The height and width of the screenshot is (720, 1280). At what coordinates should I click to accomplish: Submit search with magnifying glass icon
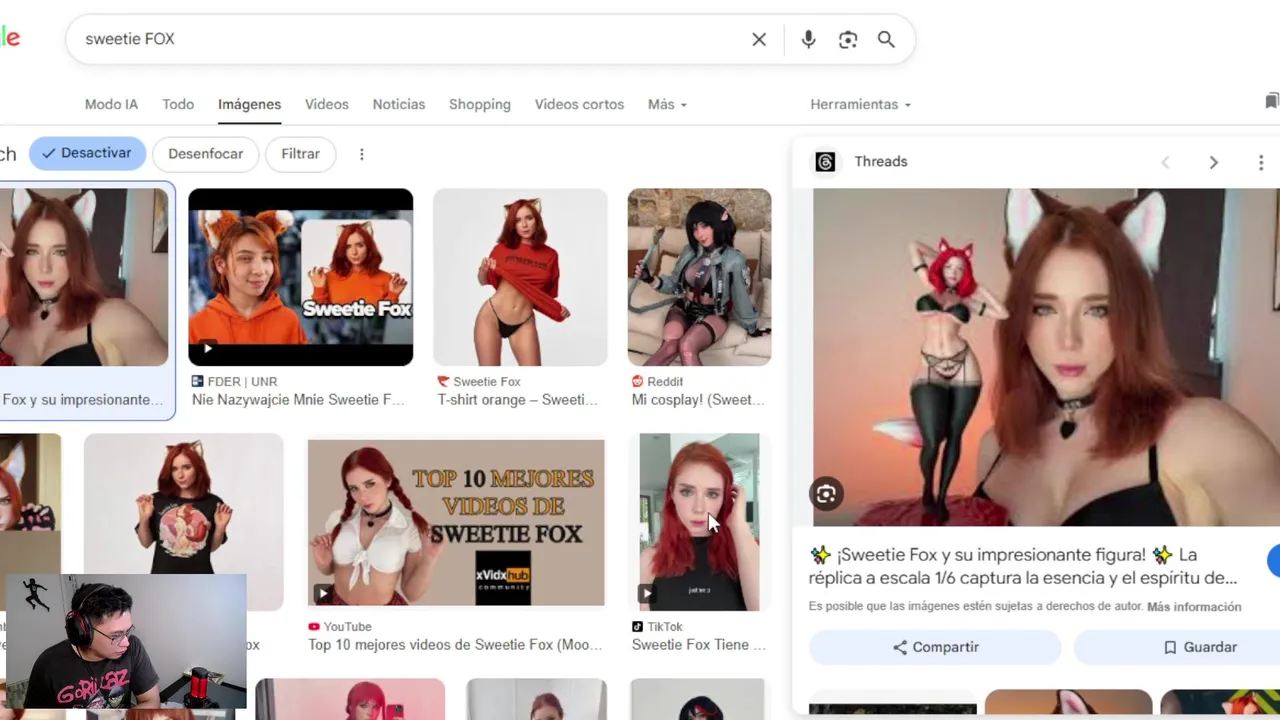pyautogui.click(x=886, y=39)
